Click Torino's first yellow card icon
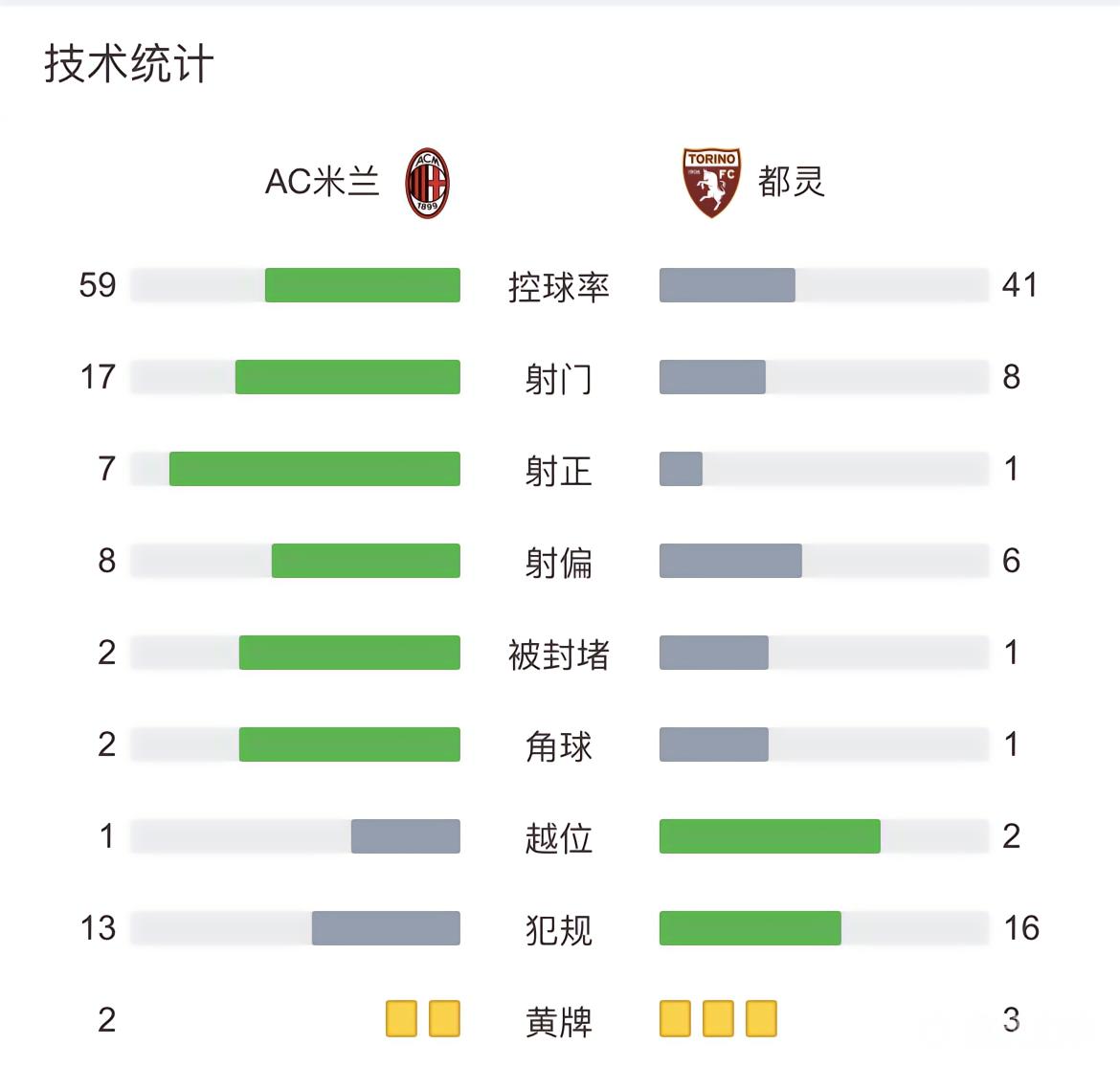The height and width of the screenshot is (1066, 1120). pos(675,1019)
